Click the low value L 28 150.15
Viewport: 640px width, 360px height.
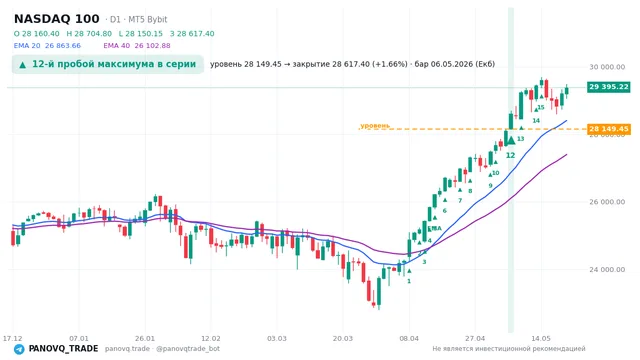tap(140, 33)
